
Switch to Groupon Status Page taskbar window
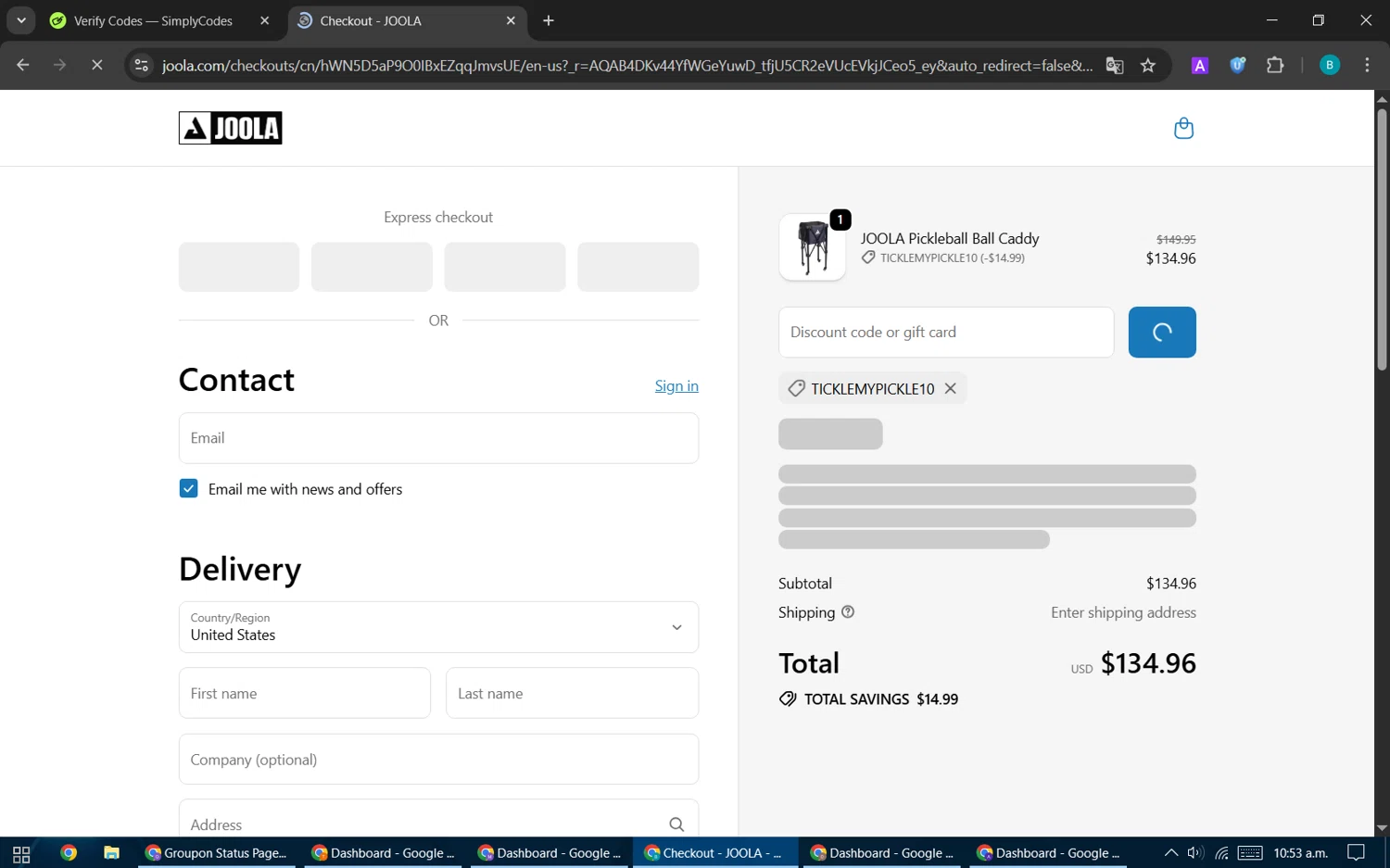pos(217,853)
